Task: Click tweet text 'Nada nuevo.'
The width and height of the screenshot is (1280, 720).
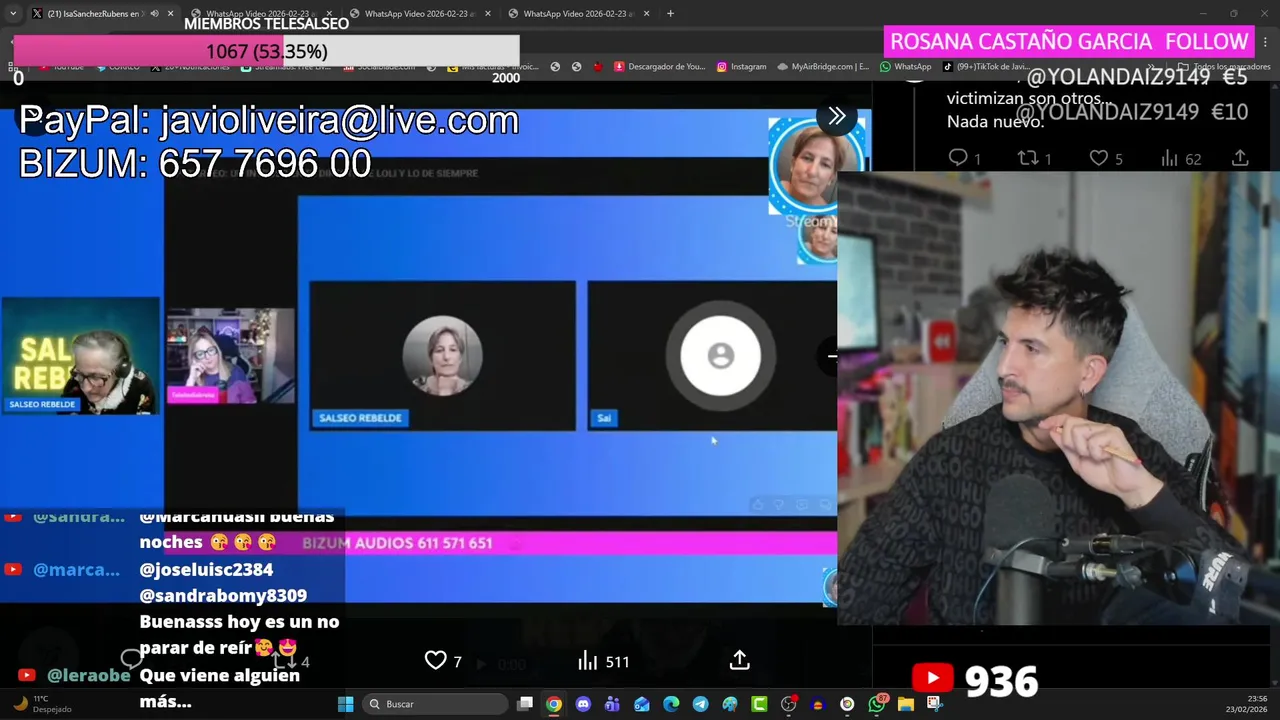Action: point(995,121)
